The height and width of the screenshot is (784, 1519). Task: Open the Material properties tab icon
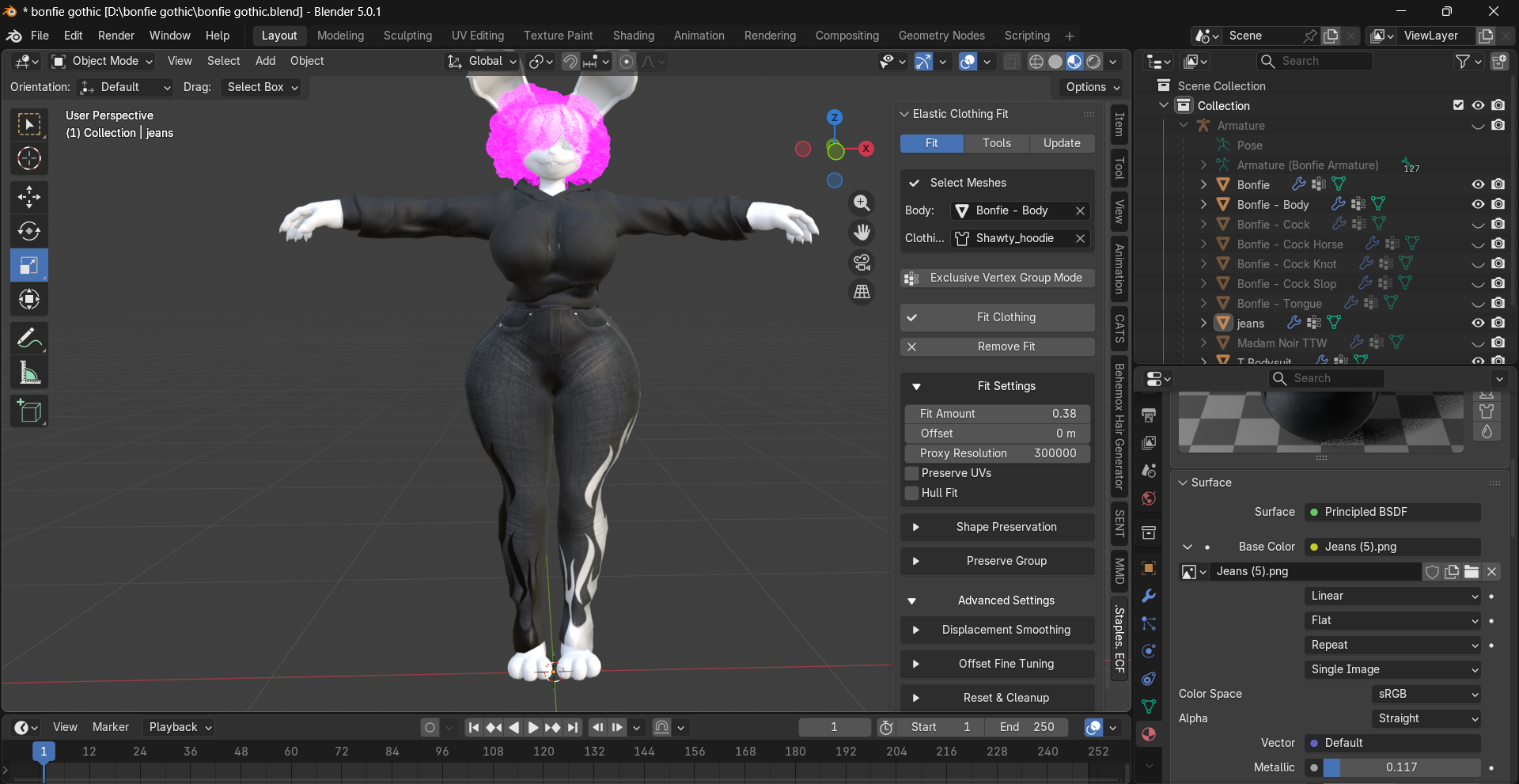(1149, 734)
